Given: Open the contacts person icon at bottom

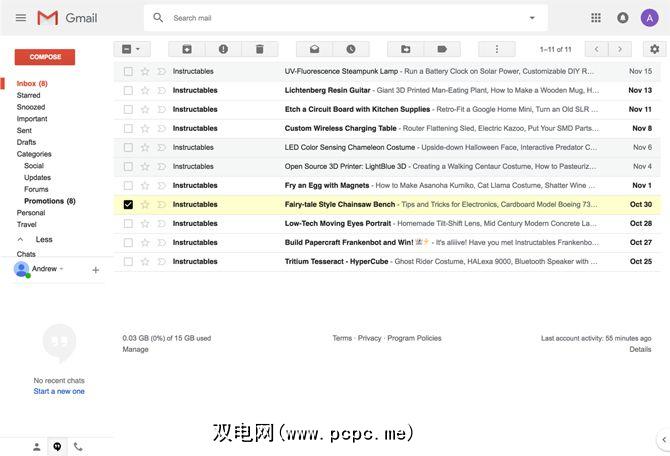Looking at the screenshot, I should tap(37, 447).
